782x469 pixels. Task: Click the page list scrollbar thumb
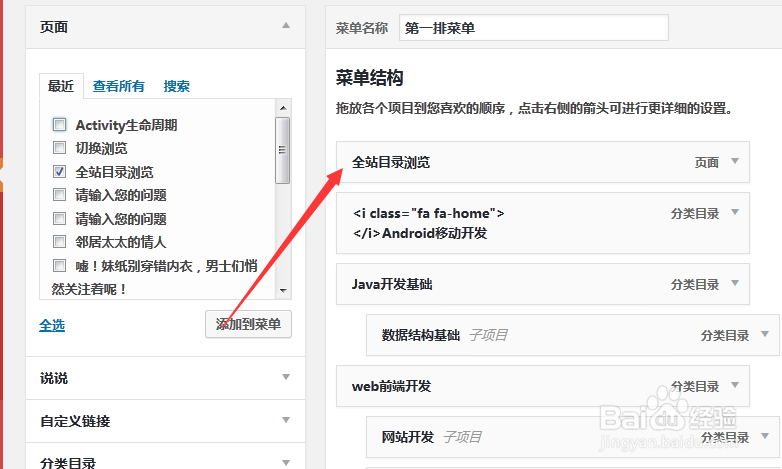(x=283, y=150)
